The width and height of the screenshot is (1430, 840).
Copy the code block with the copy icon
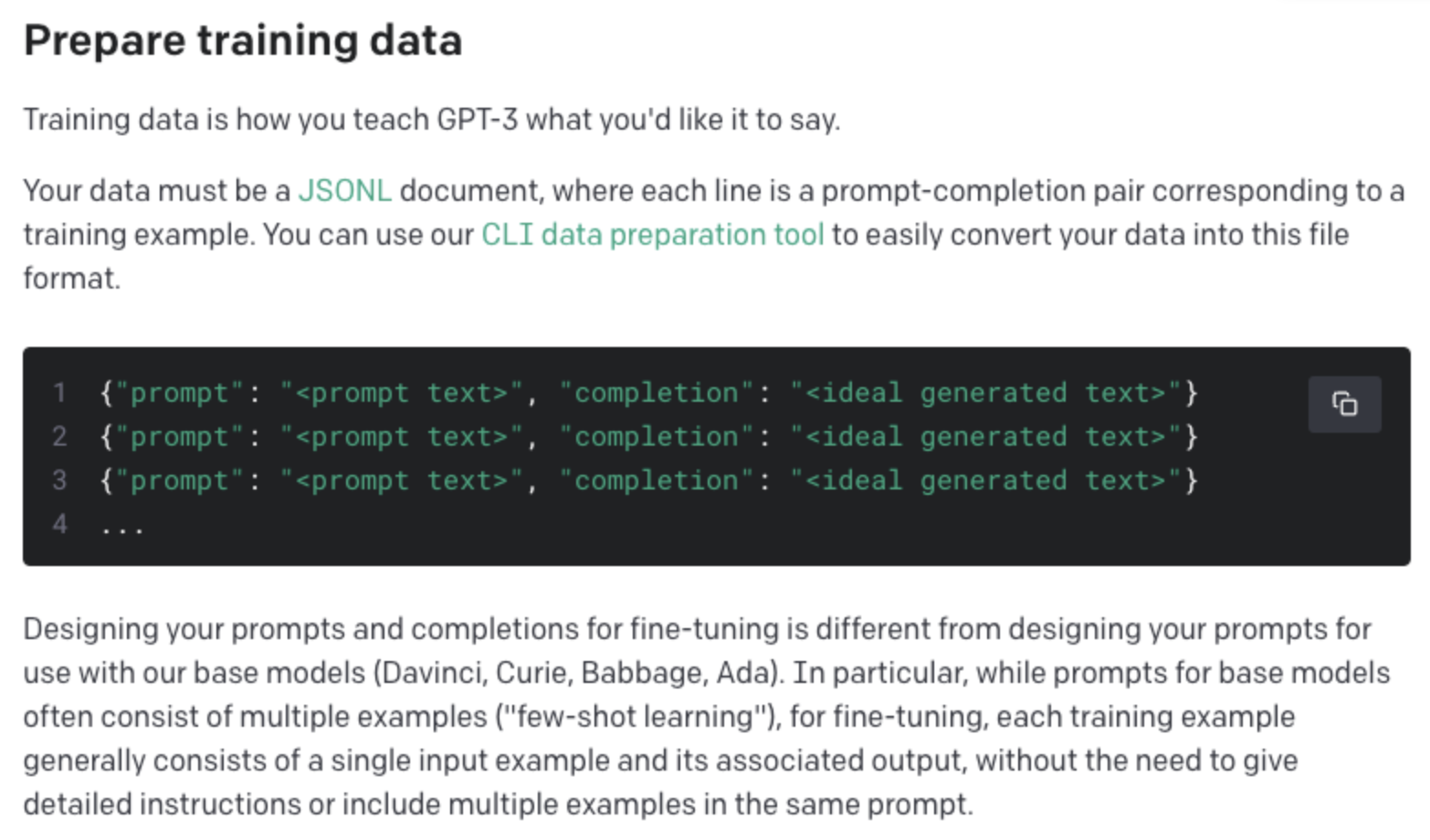[x=1344, y=404]
